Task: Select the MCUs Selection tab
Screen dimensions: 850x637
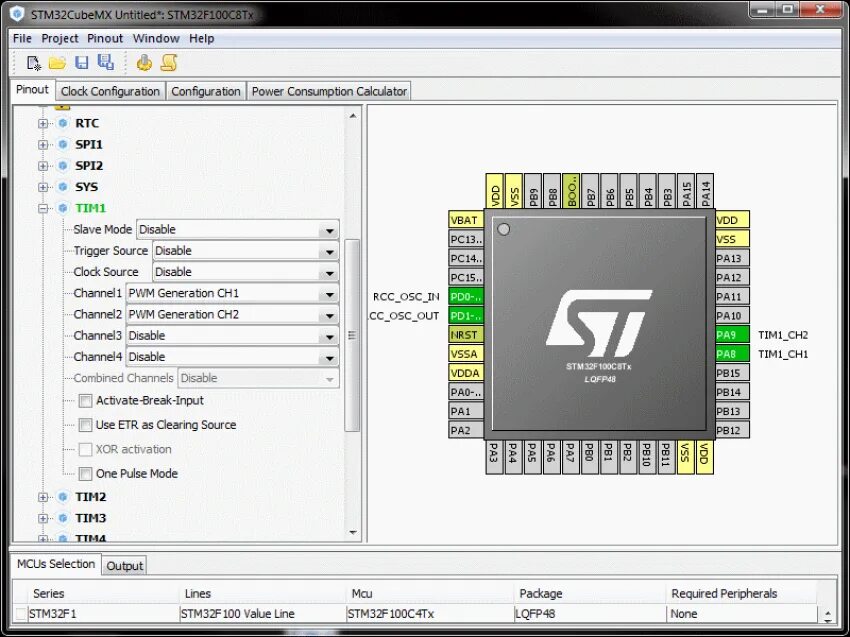Action: 56,564
